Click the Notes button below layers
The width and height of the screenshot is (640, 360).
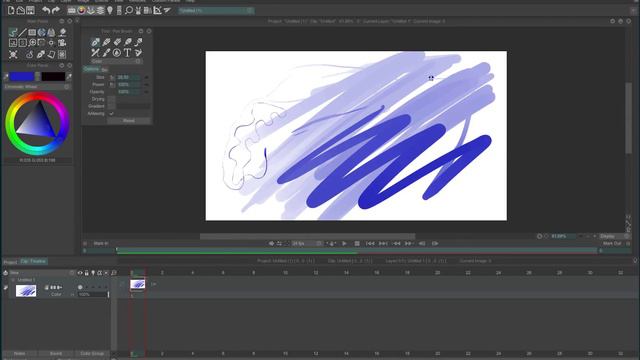coord(19,353)
